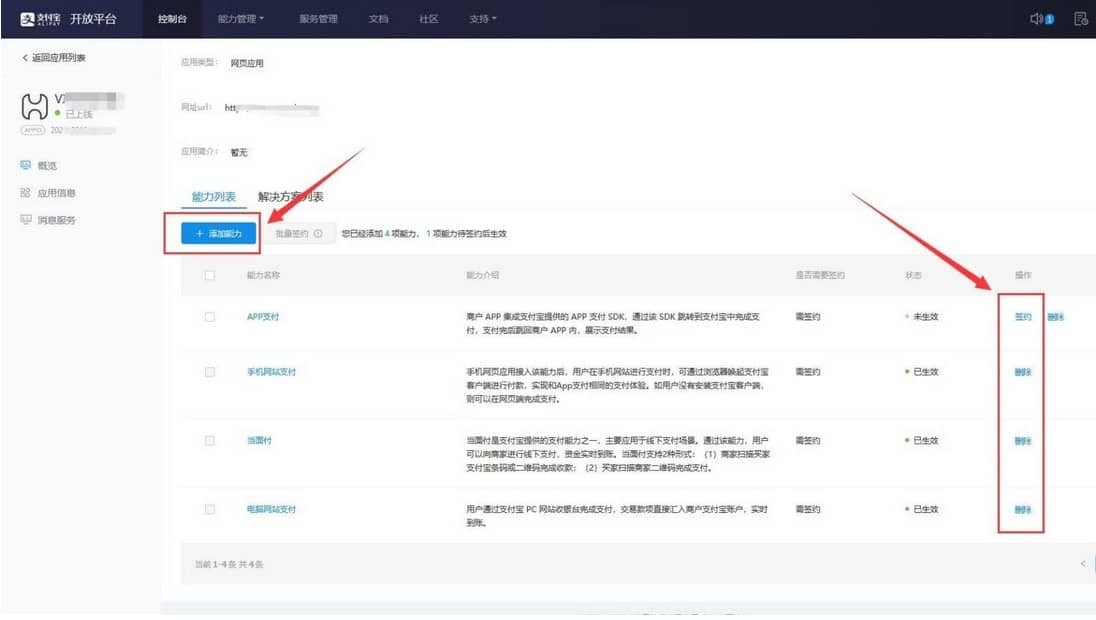
Task: Tick the checkbox for 手机网站支付 row
Action: (210, 372)
